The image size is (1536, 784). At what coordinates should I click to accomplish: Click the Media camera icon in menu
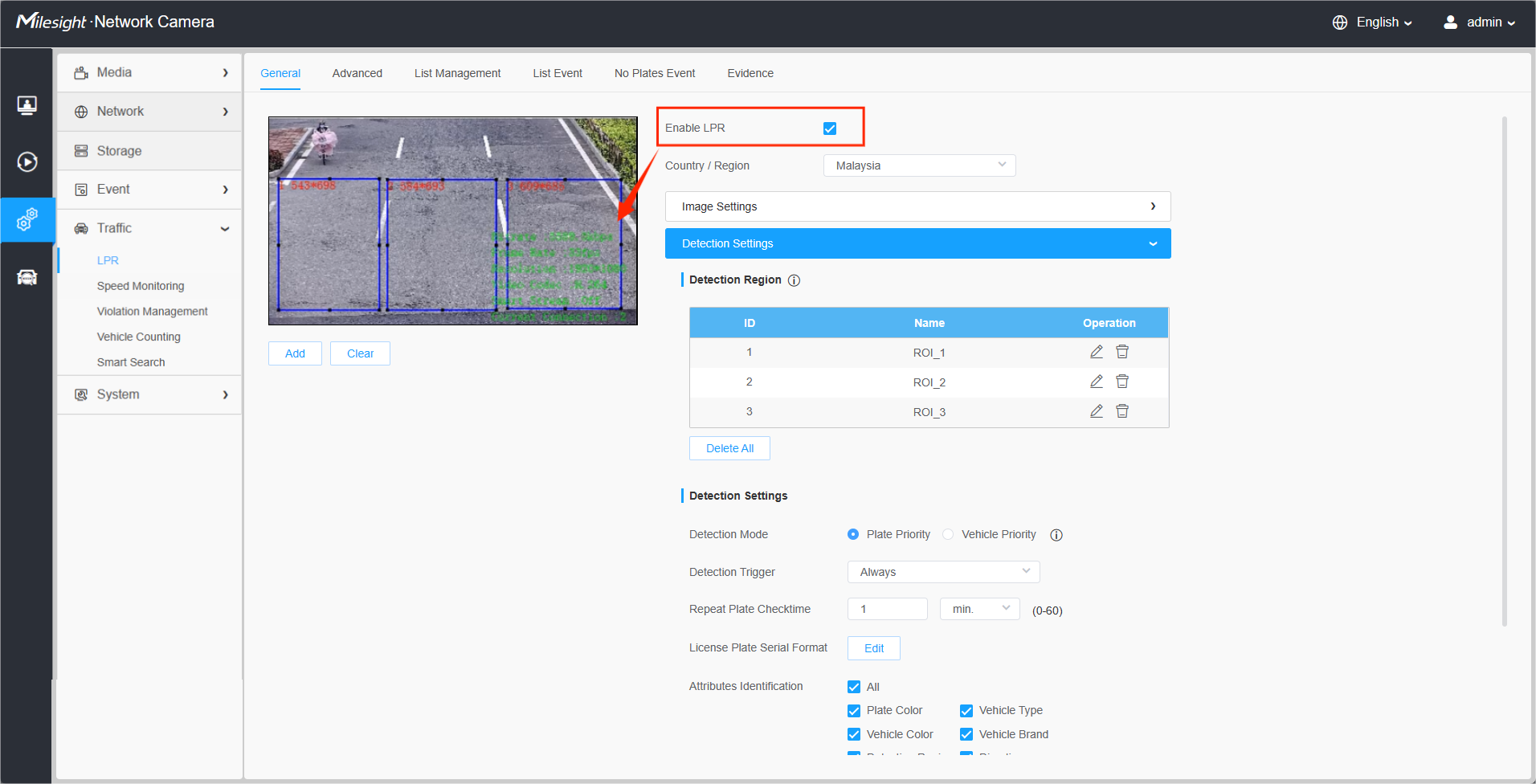point(81,73)
